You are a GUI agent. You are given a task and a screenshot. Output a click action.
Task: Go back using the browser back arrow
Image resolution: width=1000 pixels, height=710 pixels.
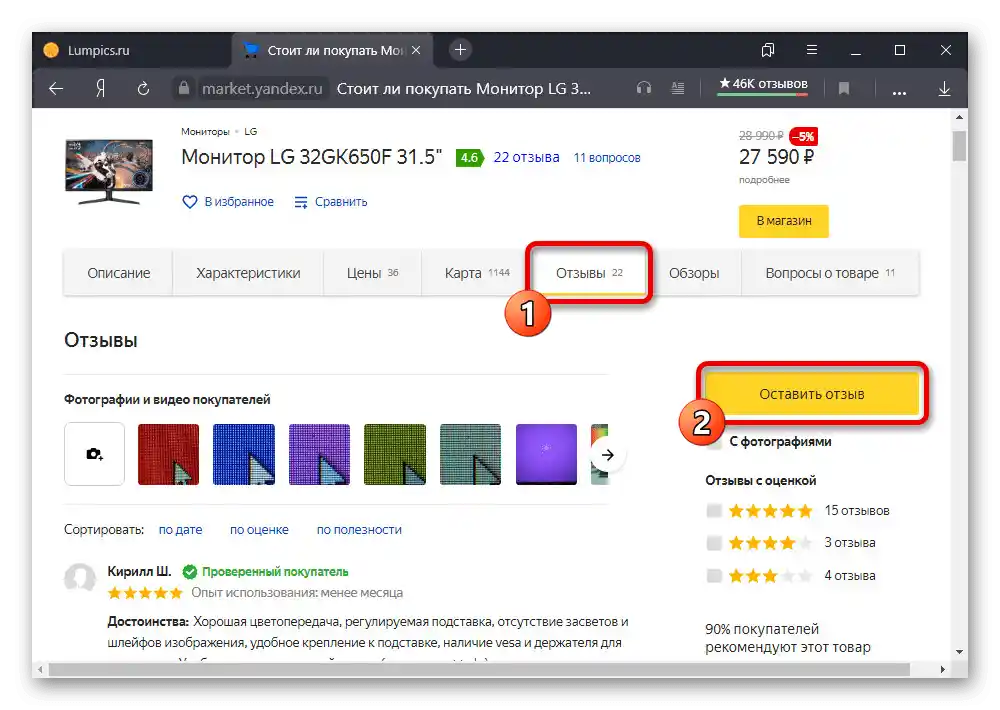(56, 89)
